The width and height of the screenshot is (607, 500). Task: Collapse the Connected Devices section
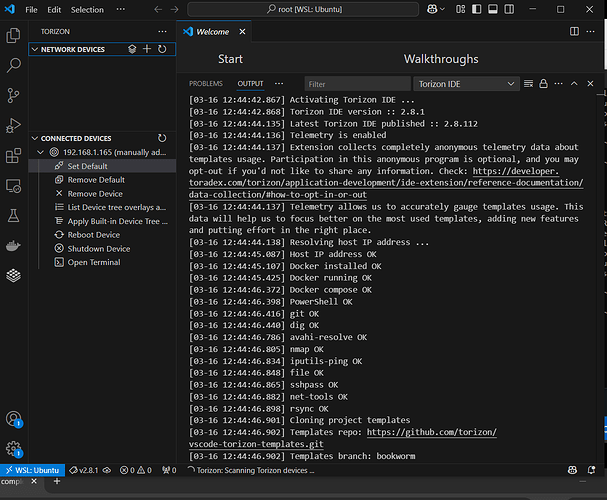35,138
